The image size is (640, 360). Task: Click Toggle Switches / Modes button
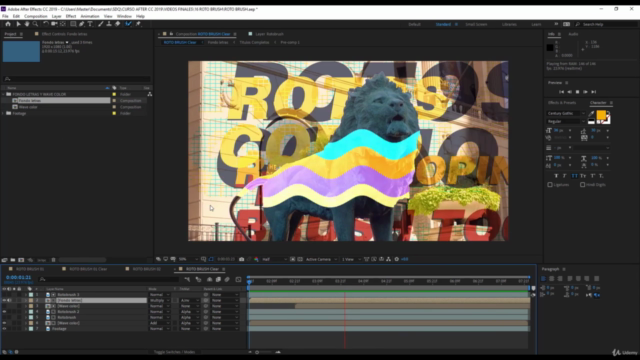(x=174, y=352)
